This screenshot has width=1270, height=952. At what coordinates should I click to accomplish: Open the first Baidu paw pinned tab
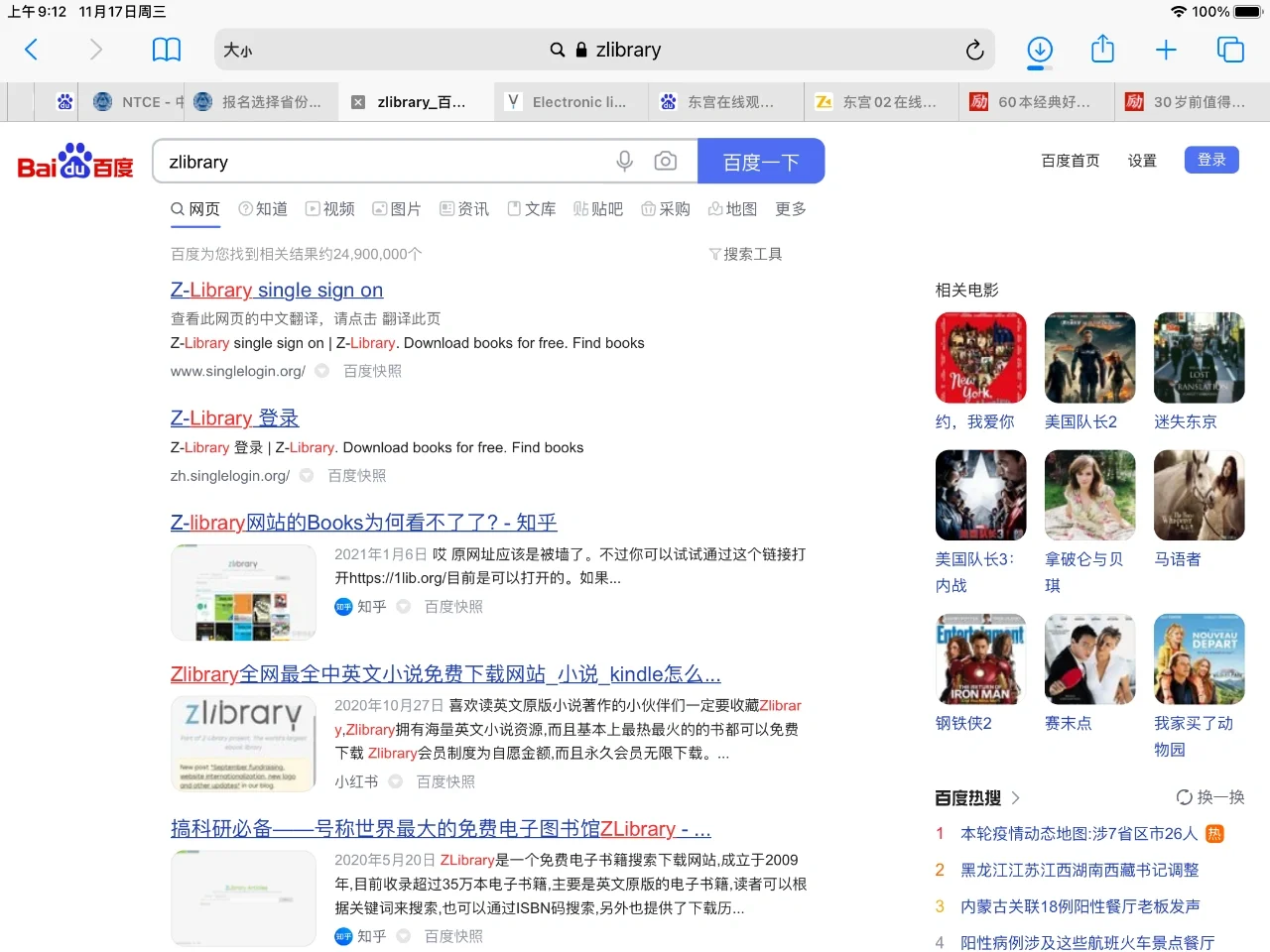point(64,102)
